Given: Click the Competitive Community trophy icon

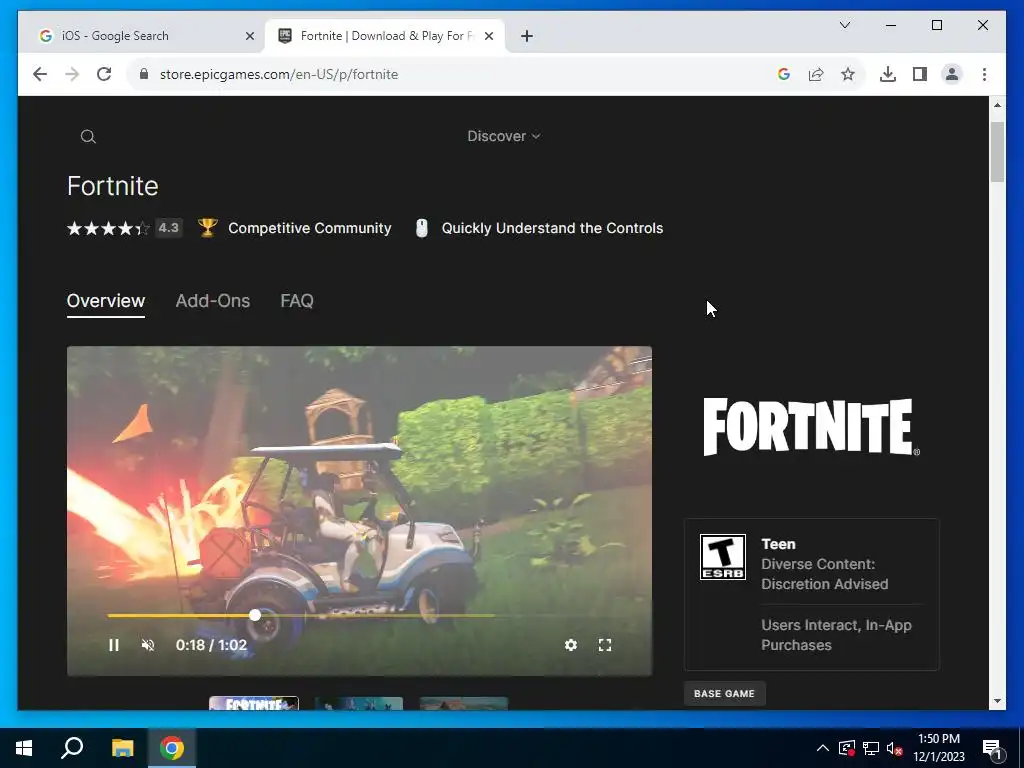Looking at the screenshot, I should pos(208,228).
